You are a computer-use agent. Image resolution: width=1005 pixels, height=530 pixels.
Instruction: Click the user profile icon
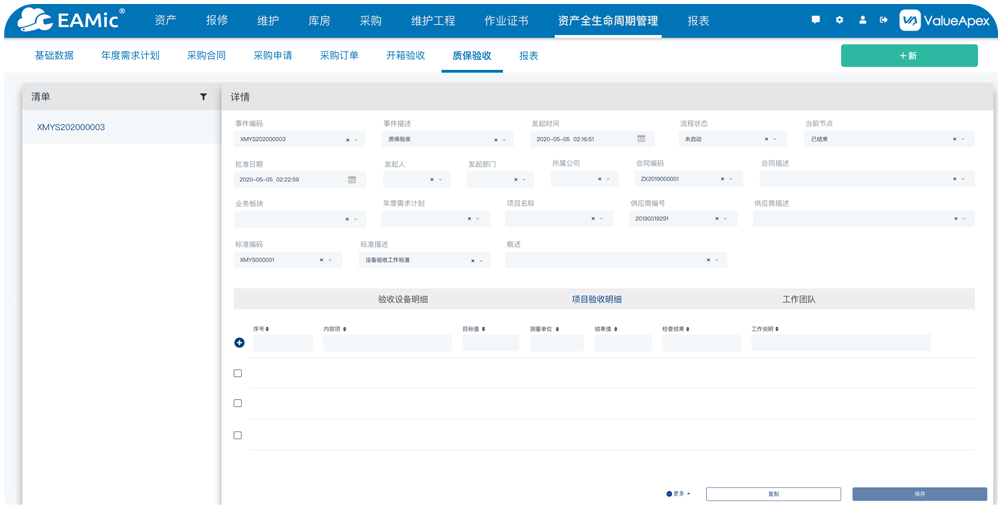[862, 20]
